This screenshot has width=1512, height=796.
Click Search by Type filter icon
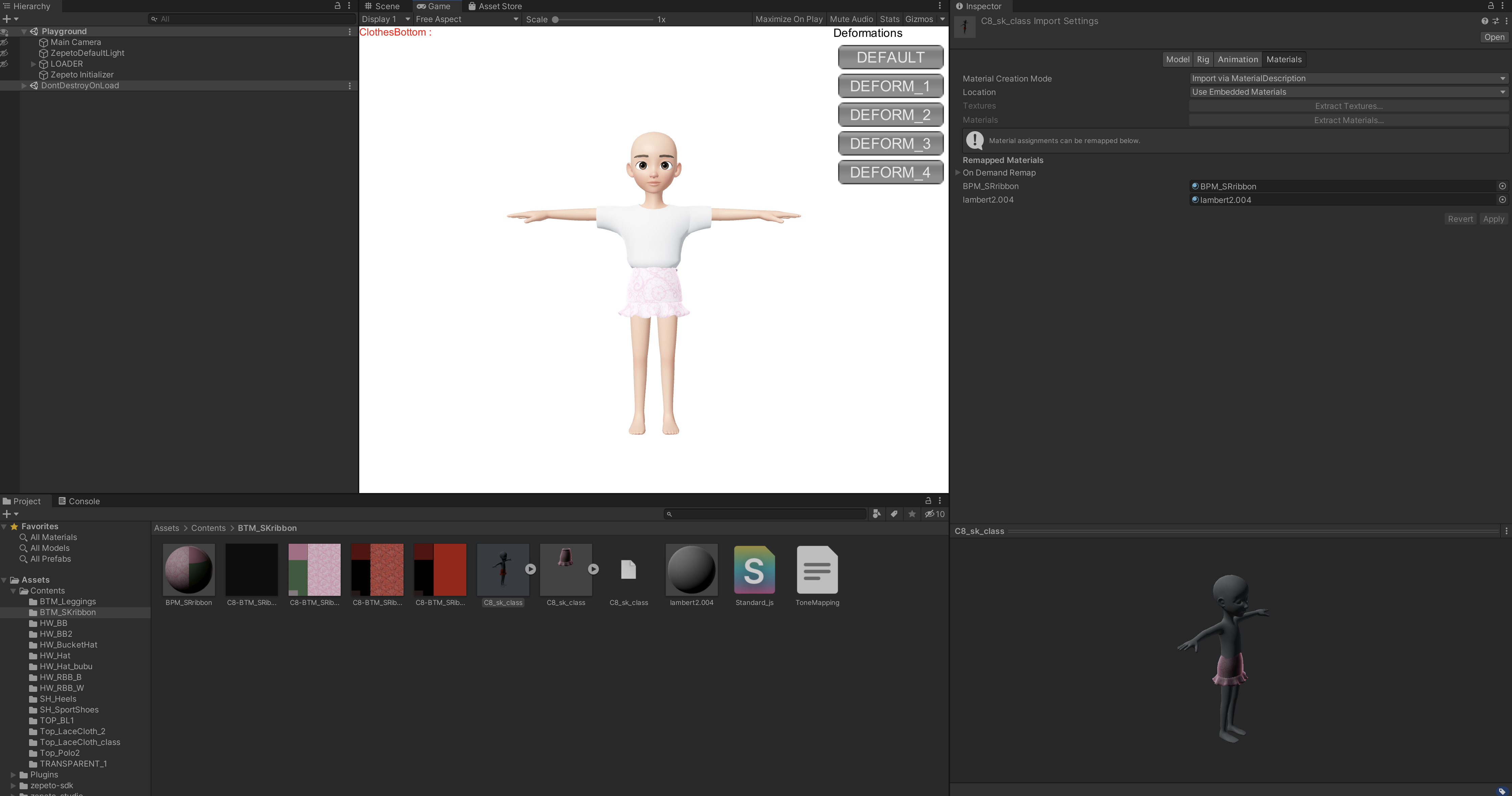(x=876, y=514)
